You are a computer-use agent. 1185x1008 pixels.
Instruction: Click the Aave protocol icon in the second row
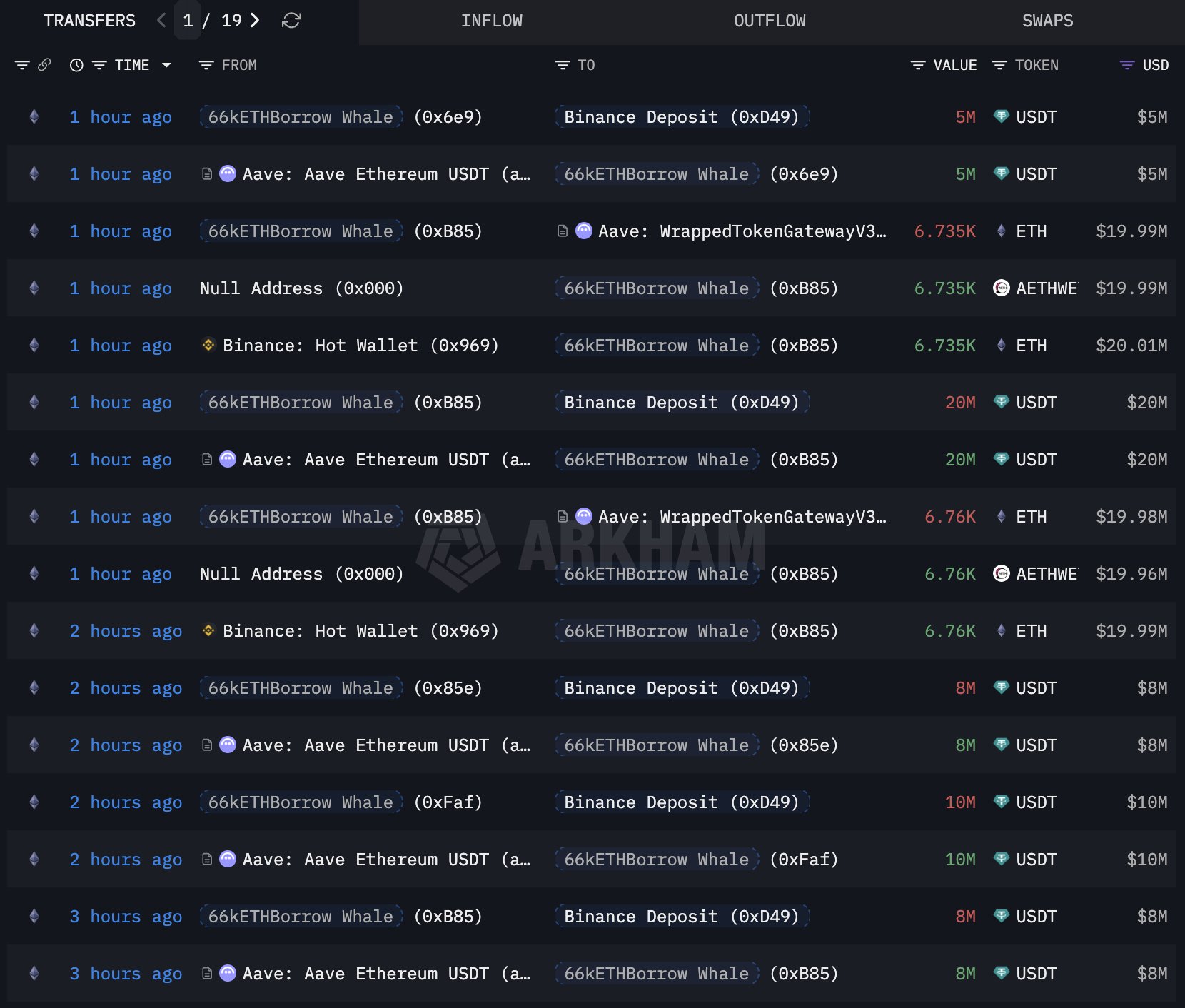coord(227,173)
